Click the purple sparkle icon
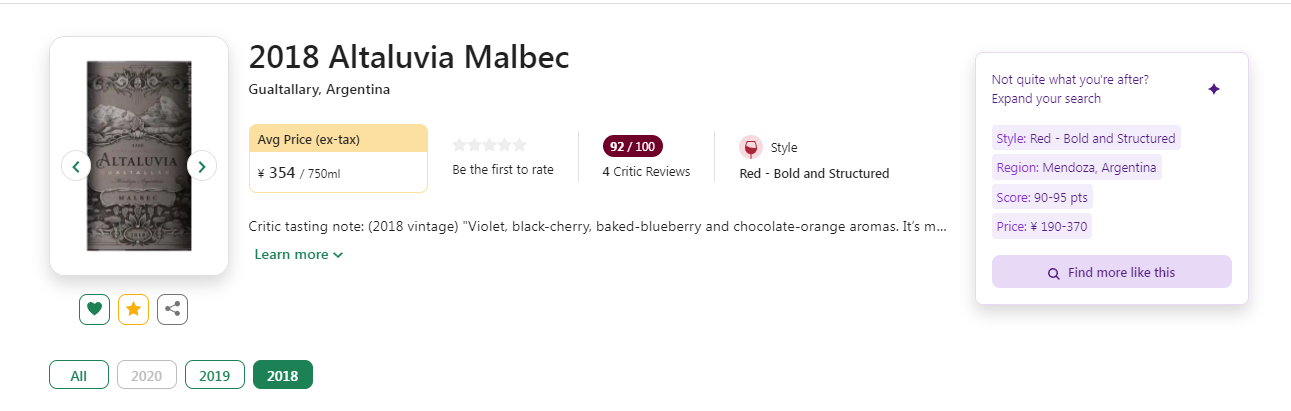This screenshot has width=1291, height=411. 1214,89
